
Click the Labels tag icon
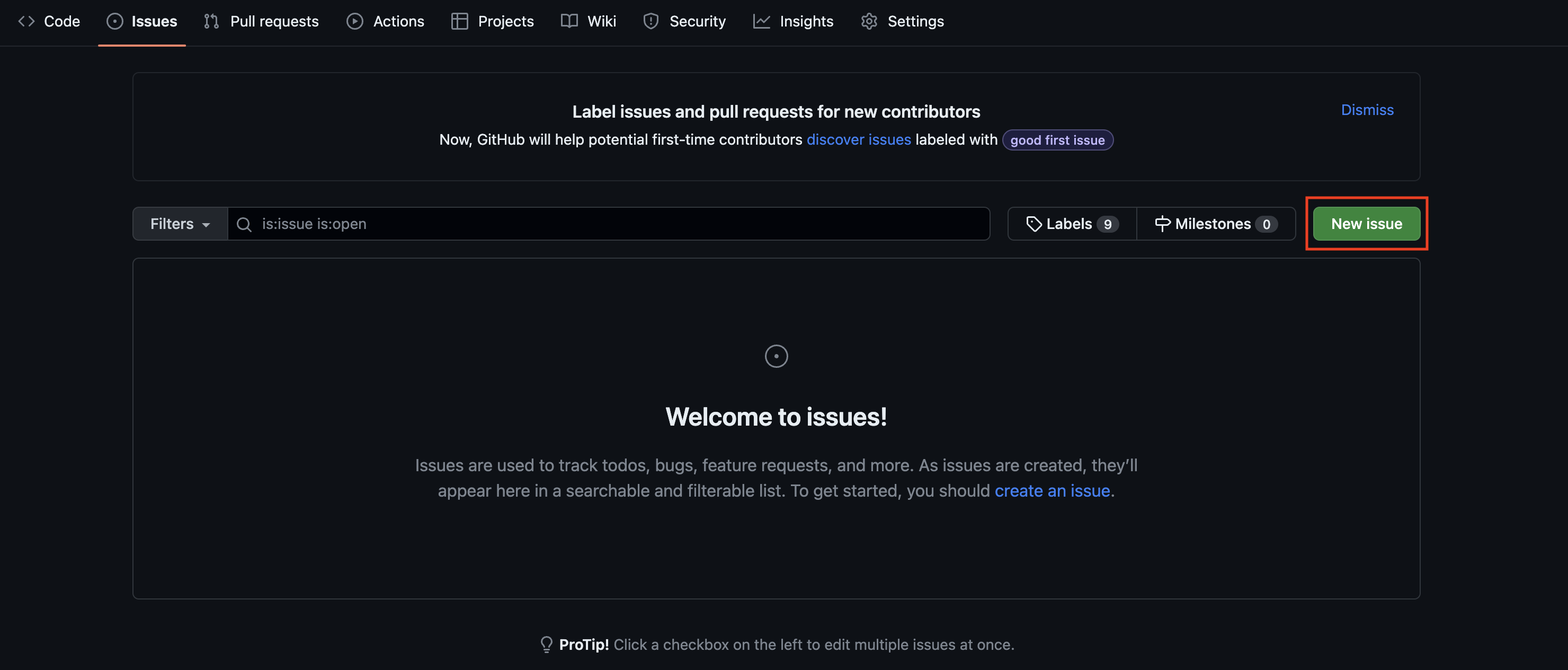1034,224
